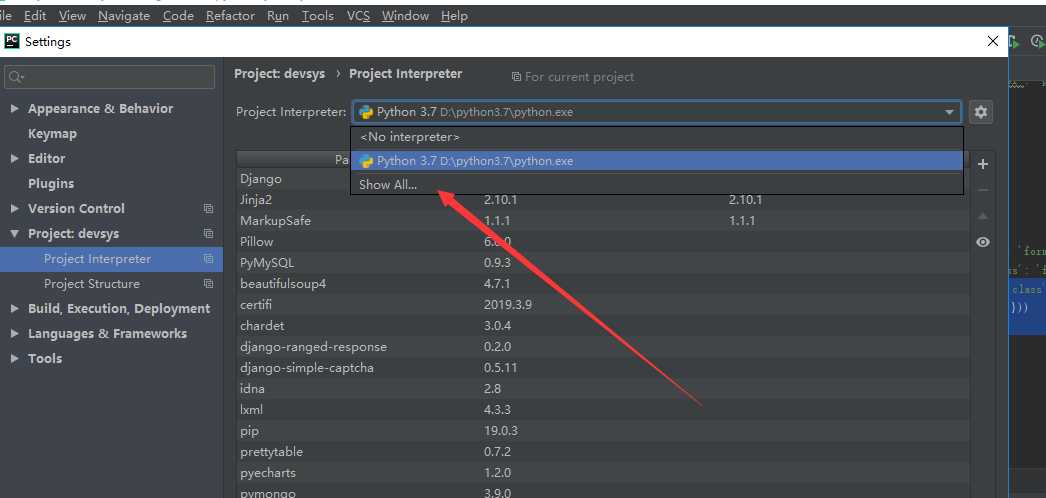
Task: Click the Jinja2 latest version 2.10.1 cell
Action: pos(745,199)
